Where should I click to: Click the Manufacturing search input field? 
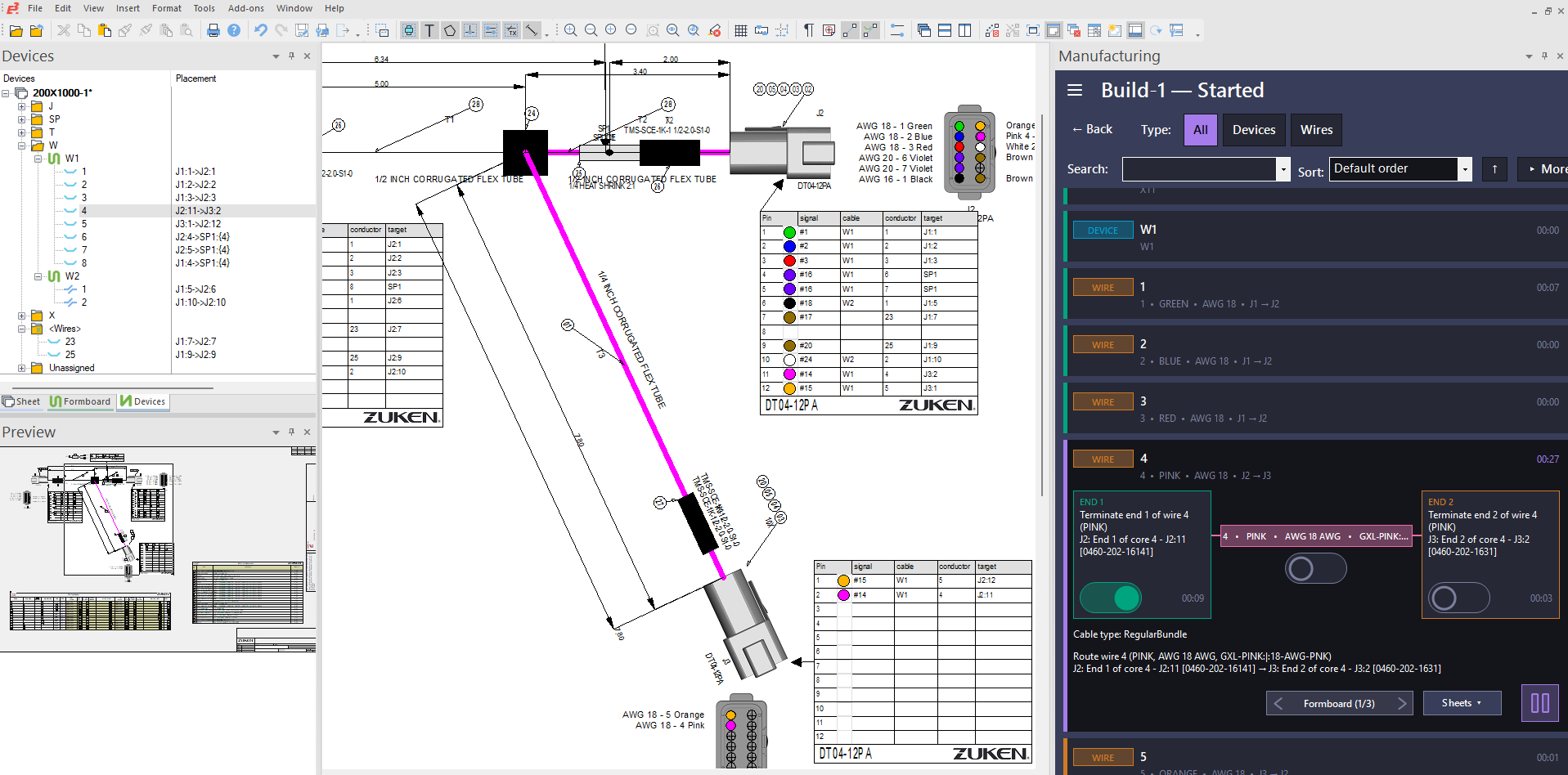(1199, 169)
